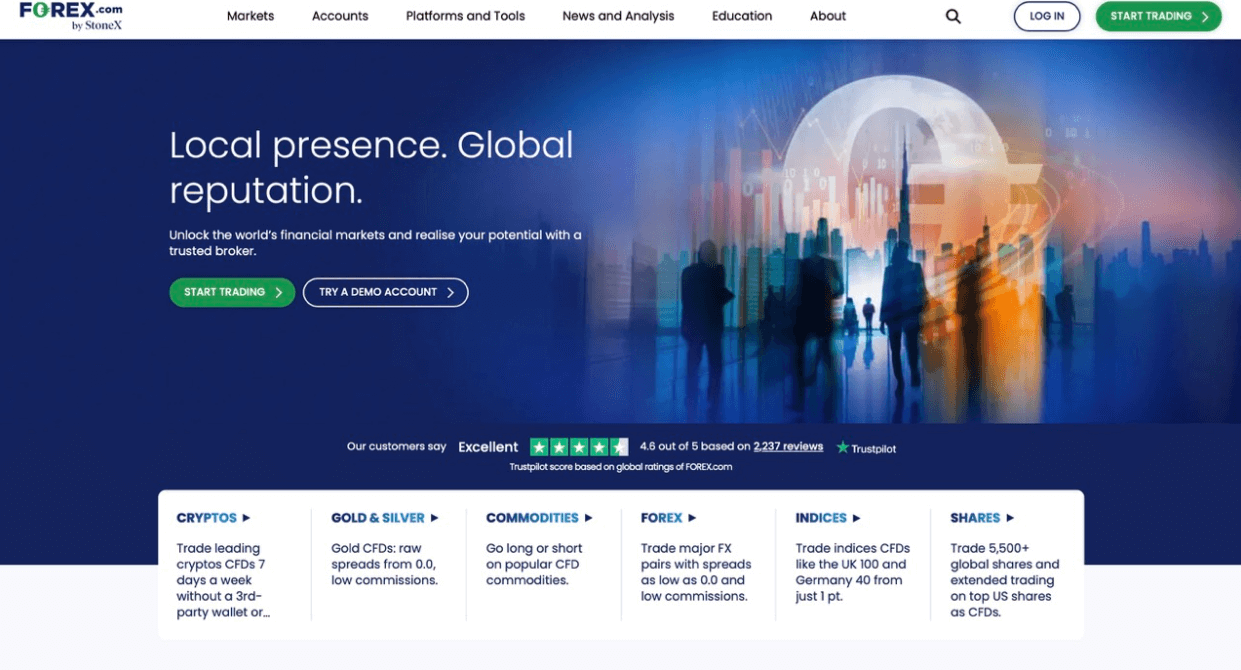Open the Accounts menu
The height and width of the screenshot is (670, 1241).
(x=340, y=16)
